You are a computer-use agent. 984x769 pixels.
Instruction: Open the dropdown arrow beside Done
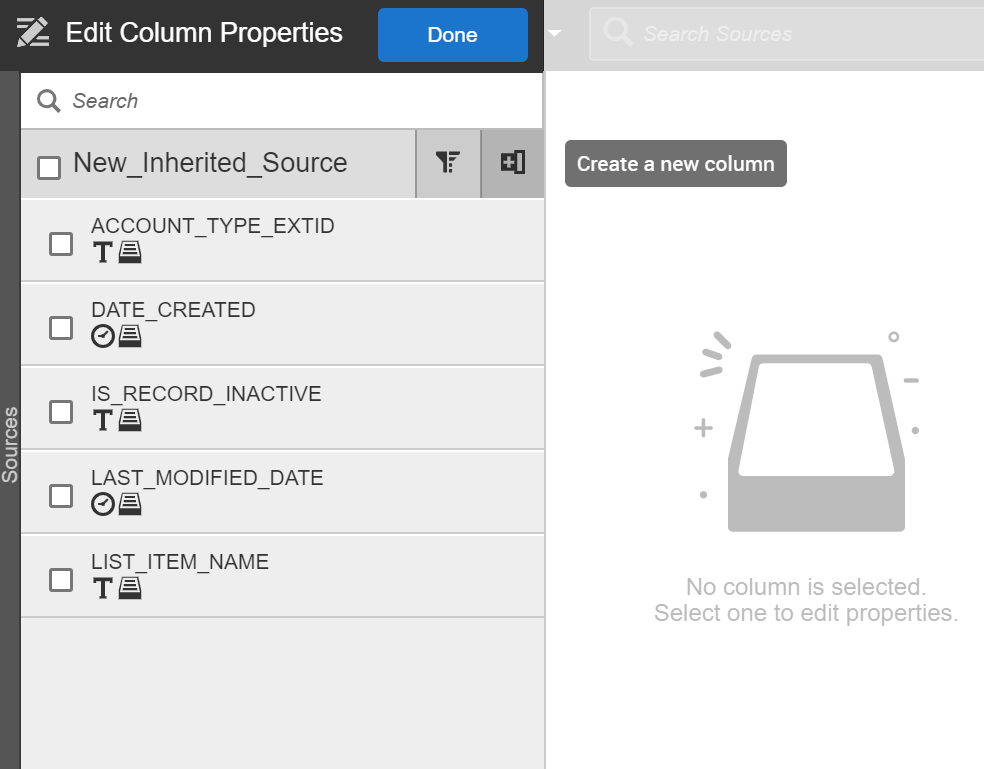tap(555, 34)
